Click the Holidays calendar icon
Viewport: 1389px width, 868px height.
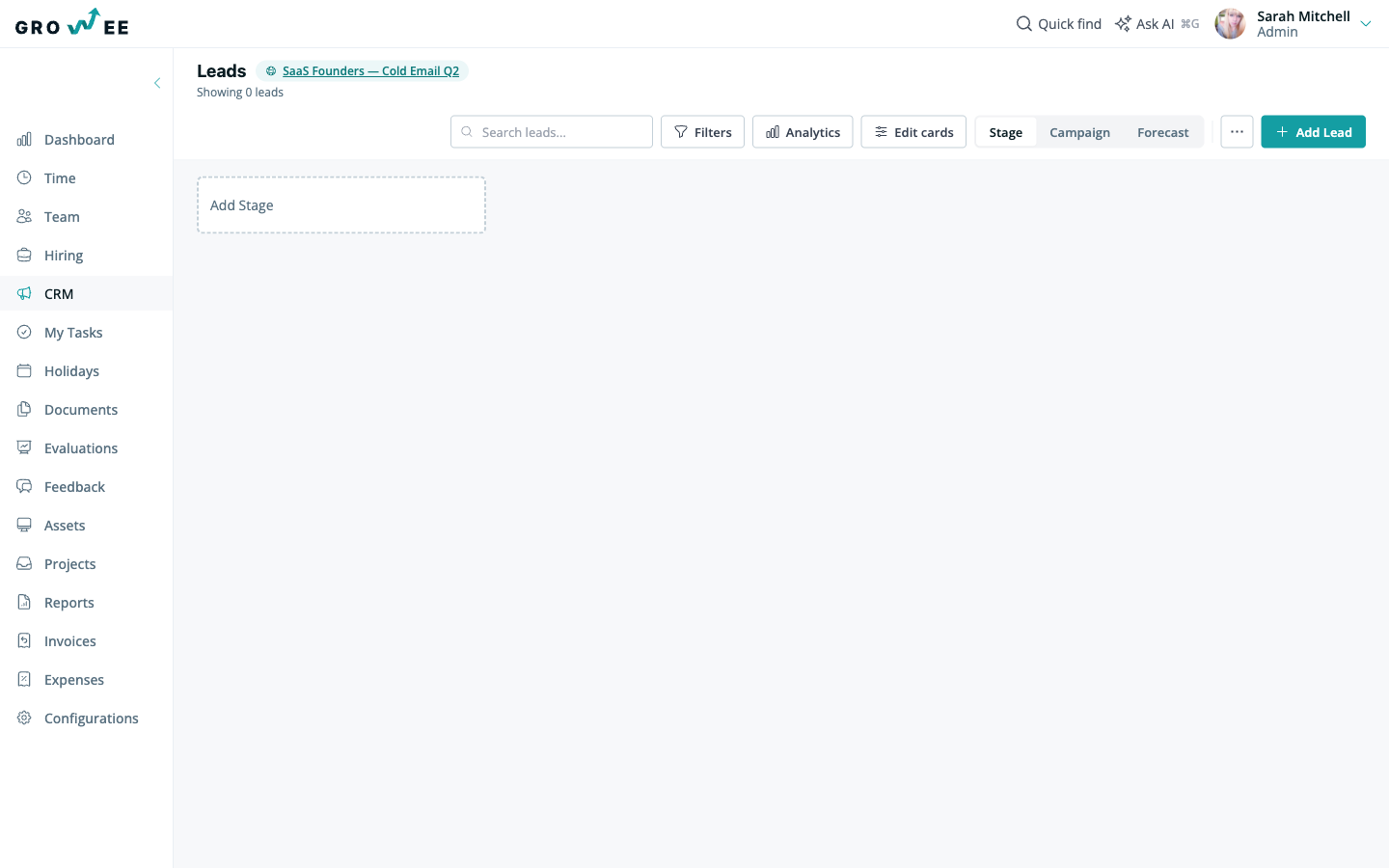point(24,371)
